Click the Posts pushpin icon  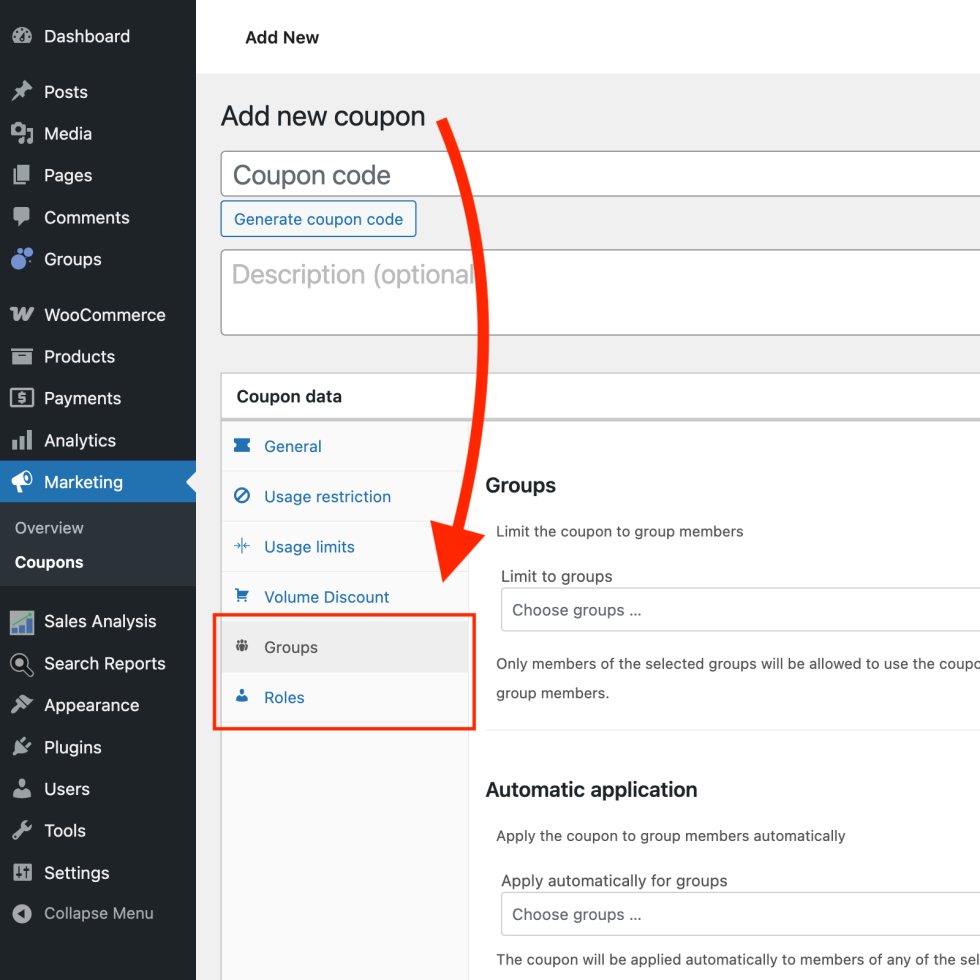pos(22,92)
